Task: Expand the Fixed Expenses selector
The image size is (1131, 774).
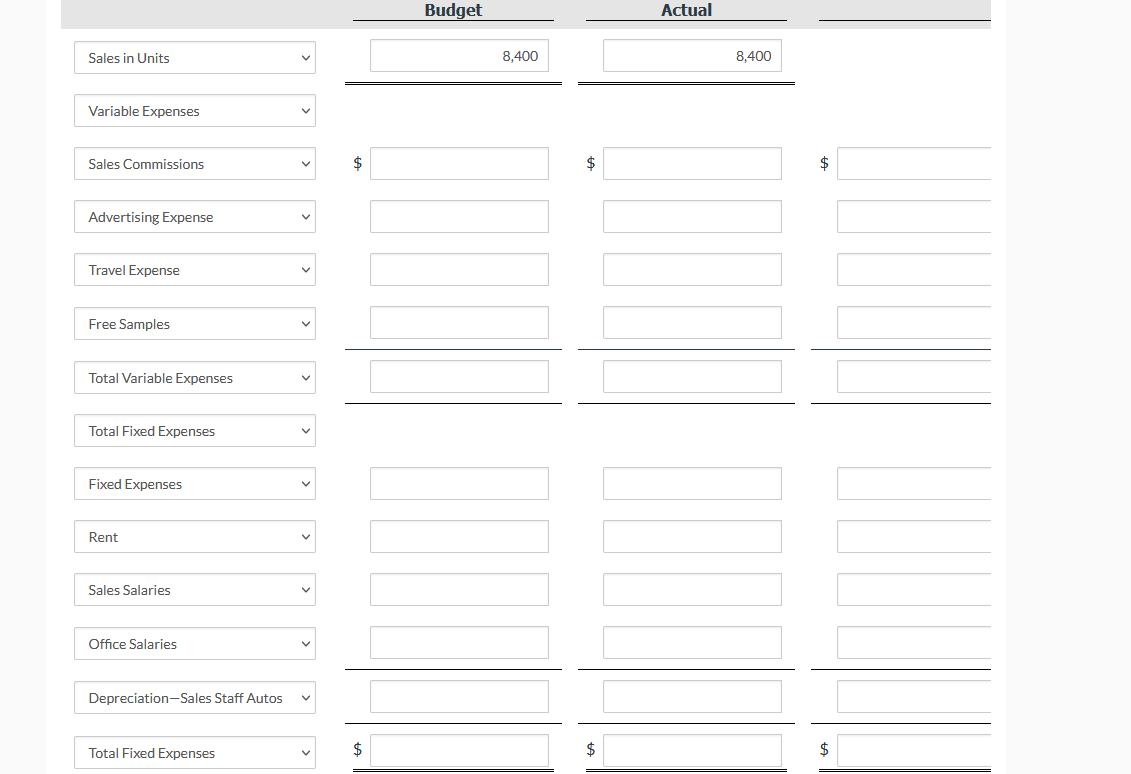Action: 194,483
